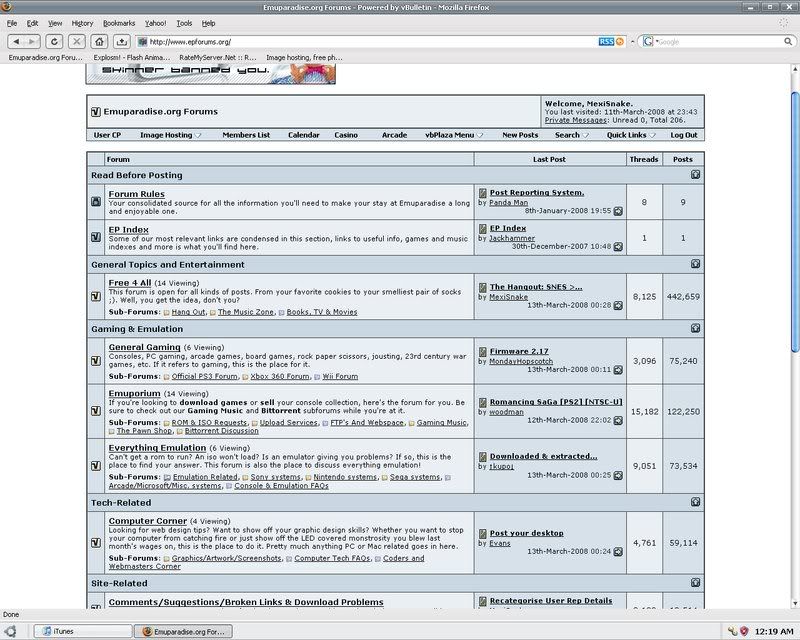Click into the Google search field
This screenshot has width=800, height=640.
[719, 42]
